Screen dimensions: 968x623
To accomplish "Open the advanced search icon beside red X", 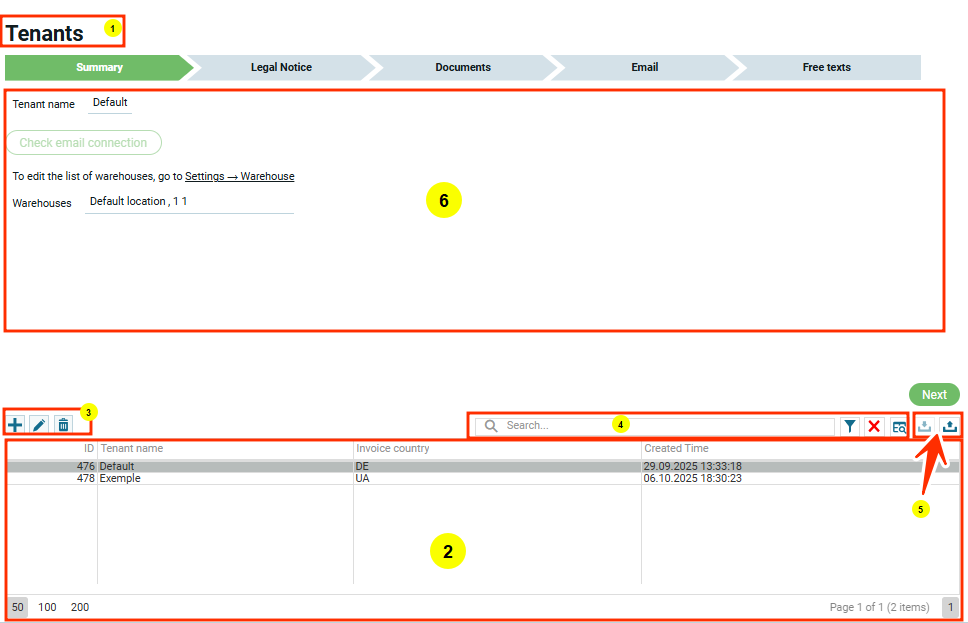I will 898,426.
